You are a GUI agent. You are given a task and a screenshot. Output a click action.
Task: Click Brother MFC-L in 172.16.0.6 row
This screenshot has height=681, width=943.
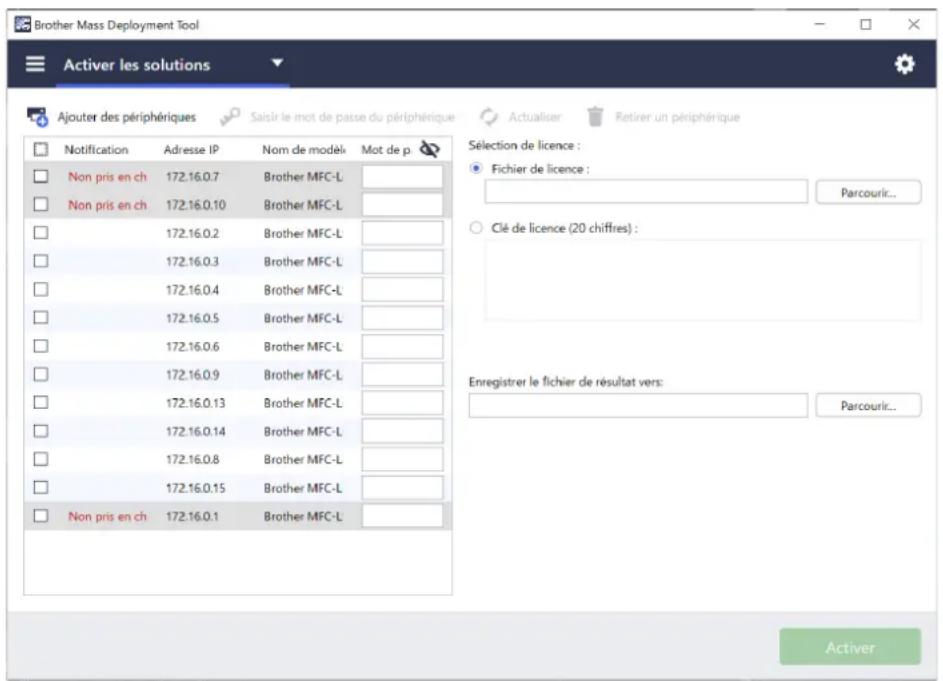click(x=303, y=347)
